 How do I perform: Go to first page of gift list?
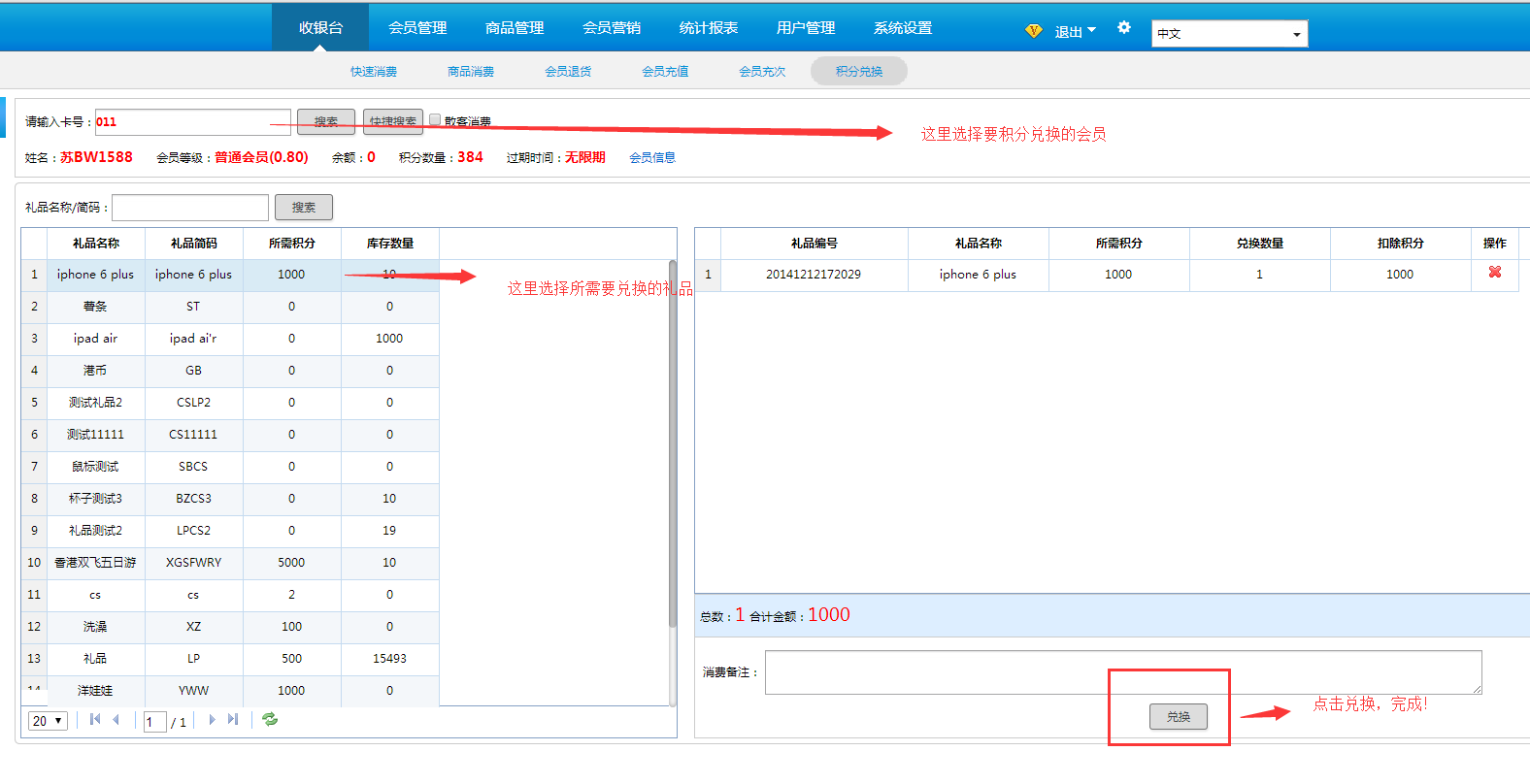(95, 720)
